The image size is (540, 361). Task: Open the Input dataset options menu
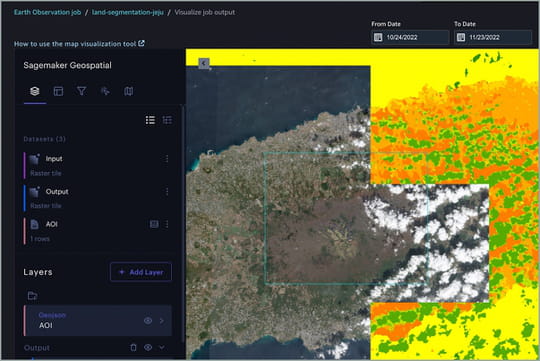coord(167,159)
